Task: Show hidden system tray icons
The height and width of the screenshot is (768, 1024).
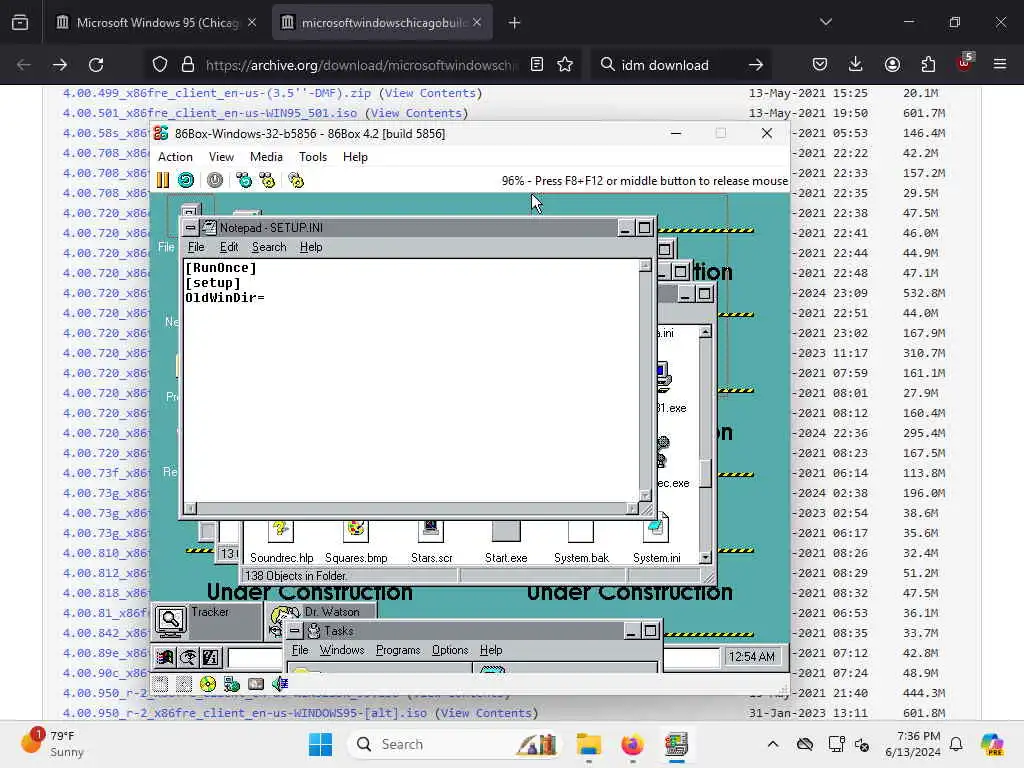Action: tap(773, 744)
